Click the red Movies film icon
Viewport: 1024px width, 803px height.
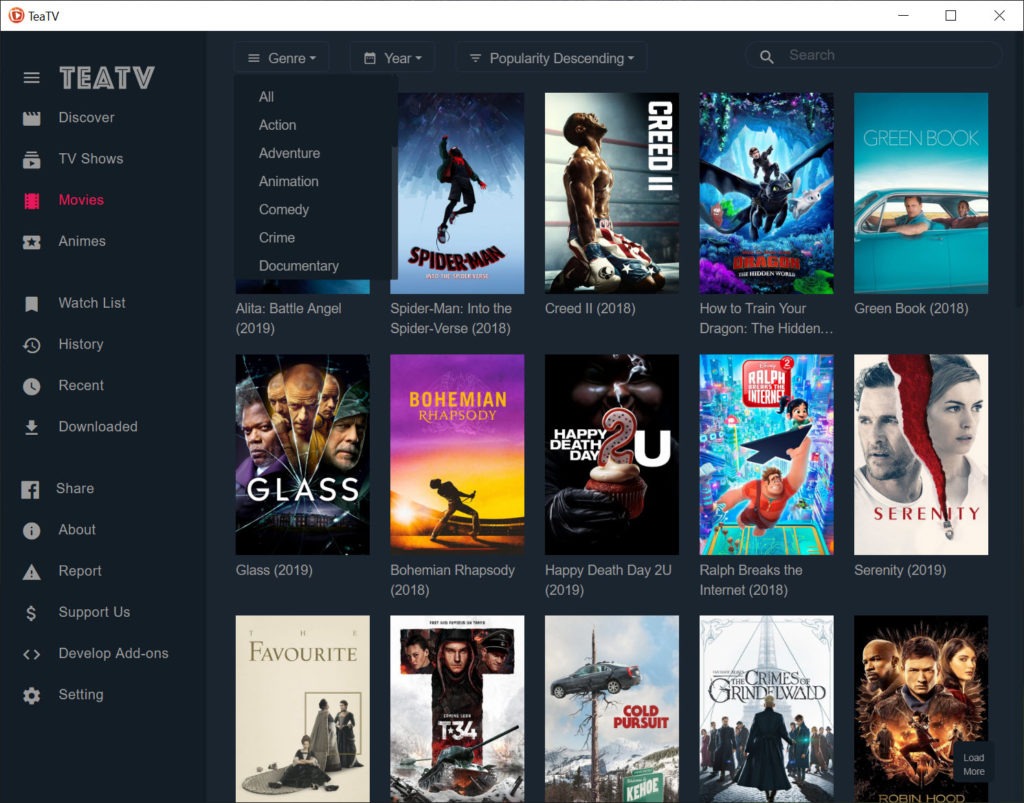coord(31,200)
